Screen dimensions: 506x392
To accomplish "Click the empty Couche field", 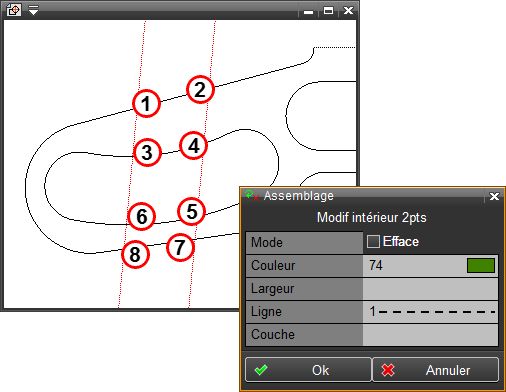I will pyautogui.click(x=430, y=335).
